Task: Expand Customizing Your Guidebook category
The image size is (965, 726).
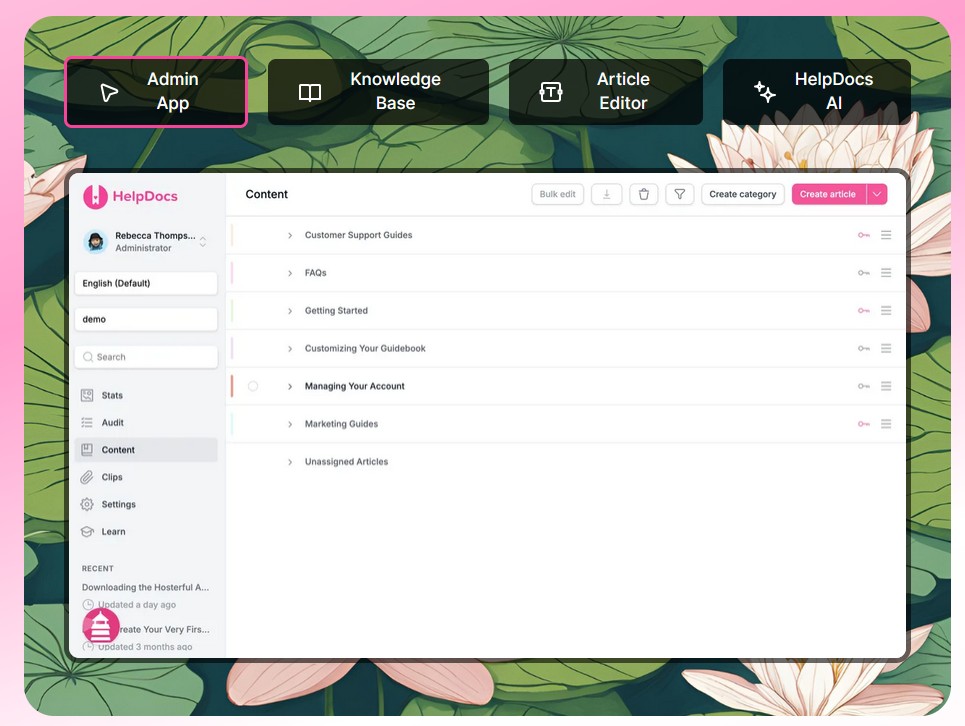Action: click(290, 349)
